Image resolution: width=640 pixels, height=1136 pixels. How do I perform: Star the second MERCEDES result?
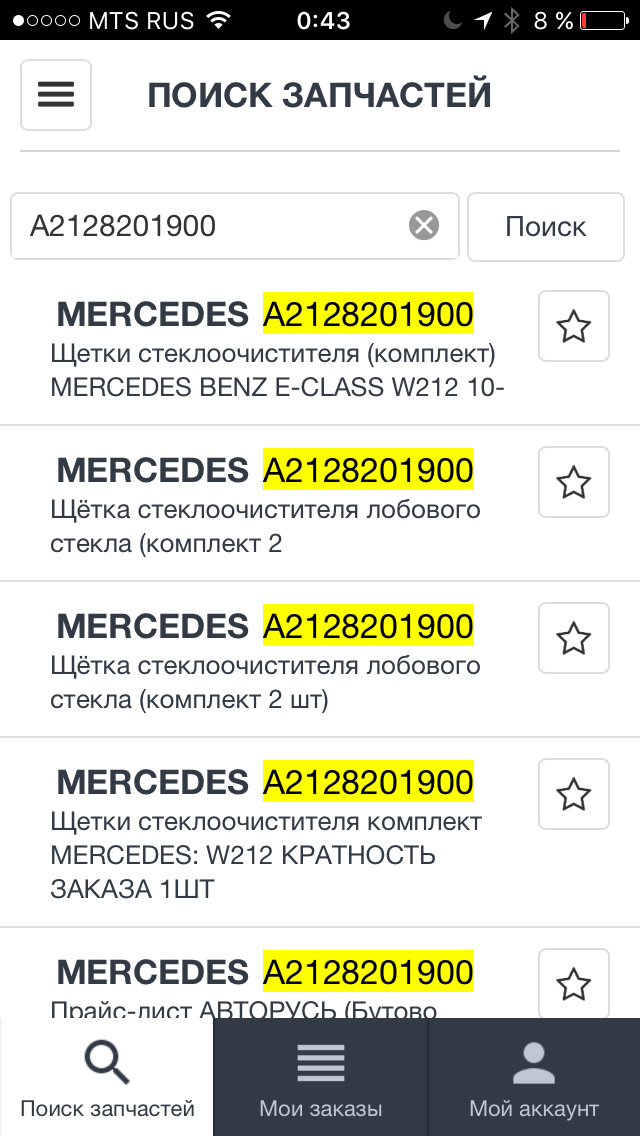[x=573, y=482]
